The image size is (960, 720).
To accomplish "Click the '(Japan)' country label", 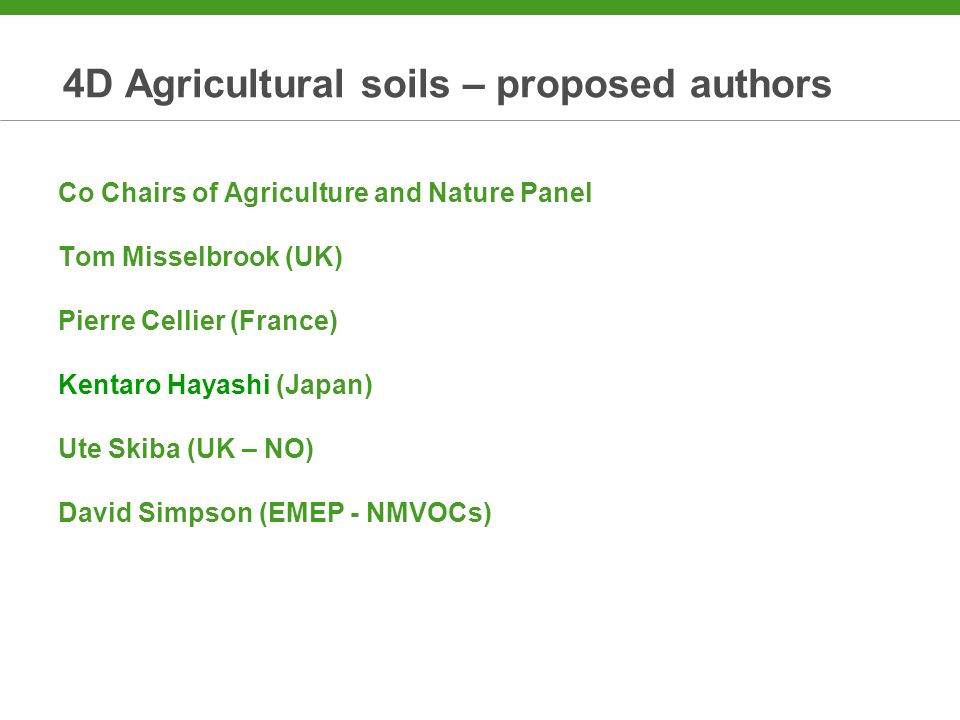I will click(x=324, y=385).
